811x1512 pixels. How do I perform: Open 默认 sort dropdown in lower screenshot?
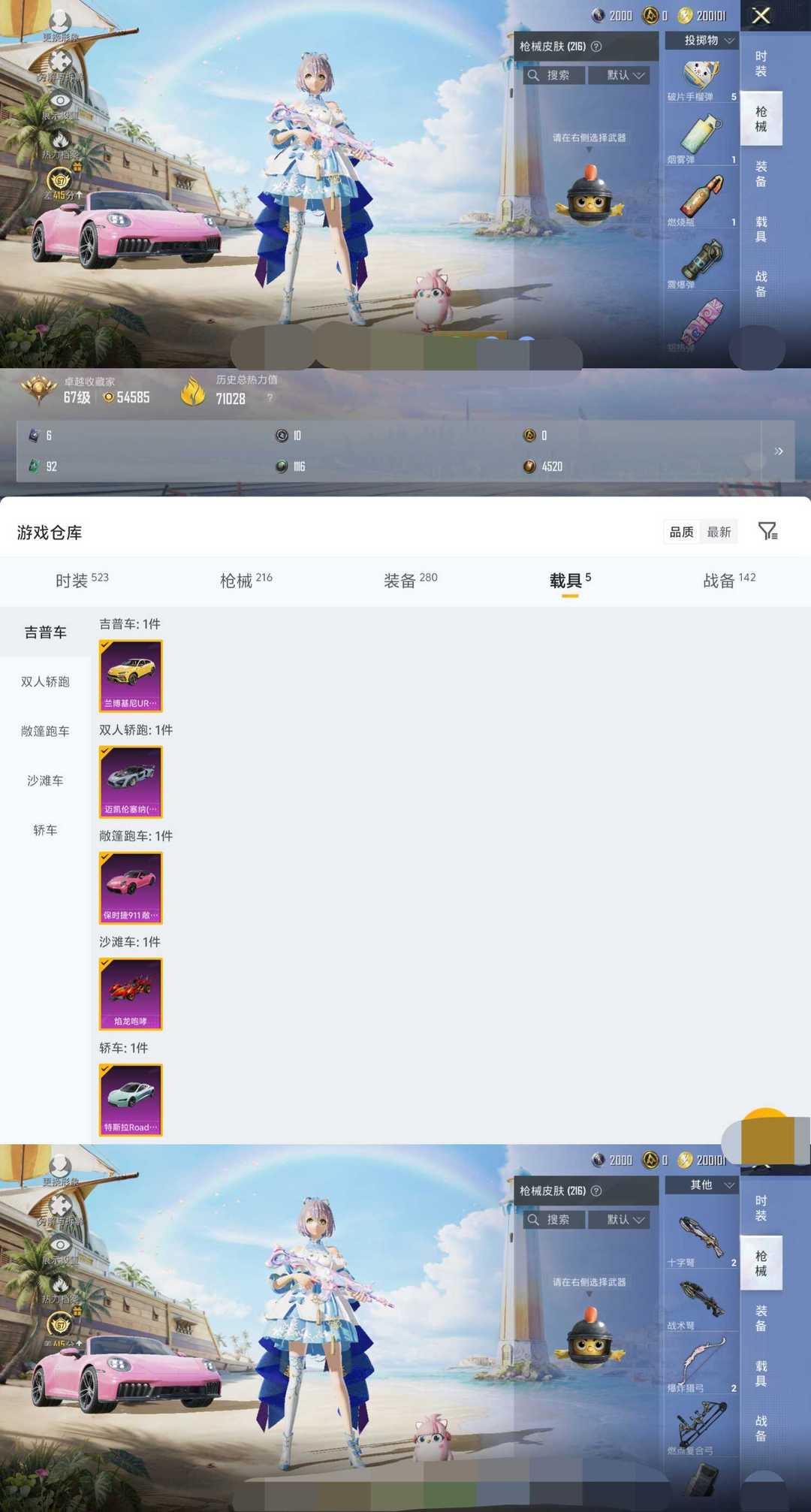click(619, 1220)
